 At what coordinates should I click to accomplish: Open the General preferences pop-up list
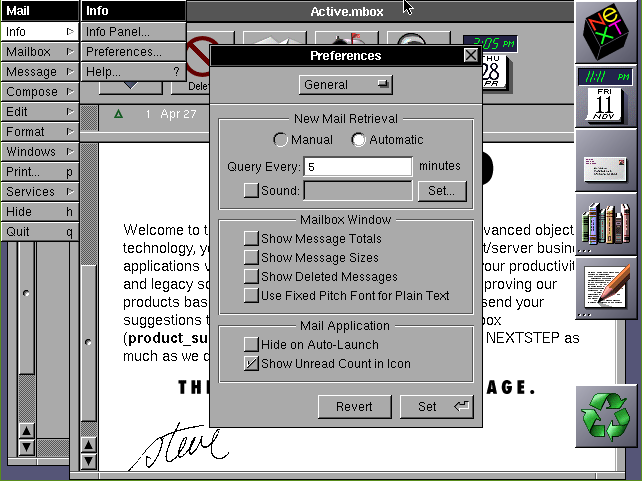tap(346, 85)
